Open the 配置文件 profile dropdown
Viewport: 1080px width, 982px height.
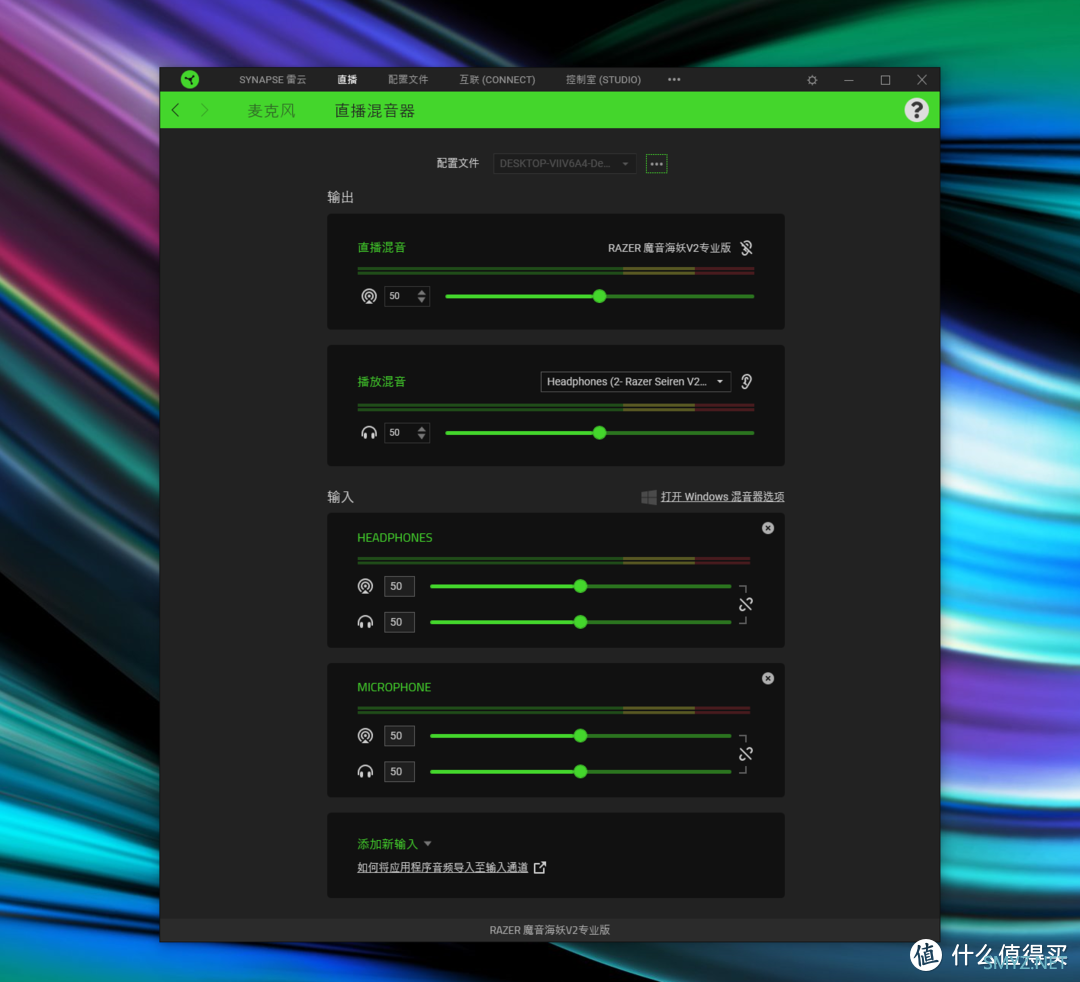(564, 164)
